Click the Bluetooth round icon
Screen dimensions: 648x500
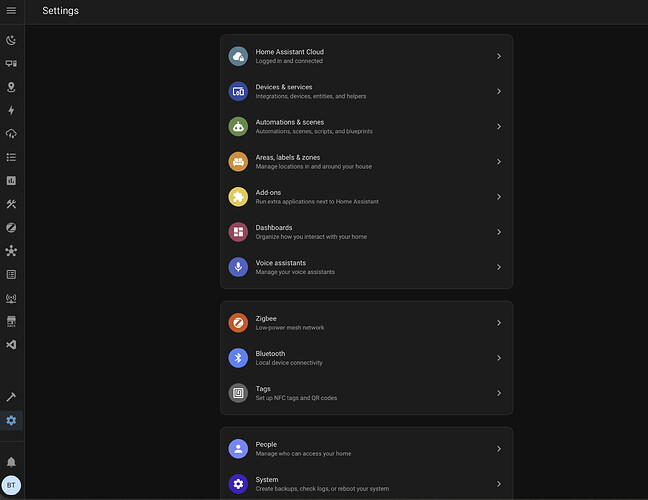(x=238, y=358)
